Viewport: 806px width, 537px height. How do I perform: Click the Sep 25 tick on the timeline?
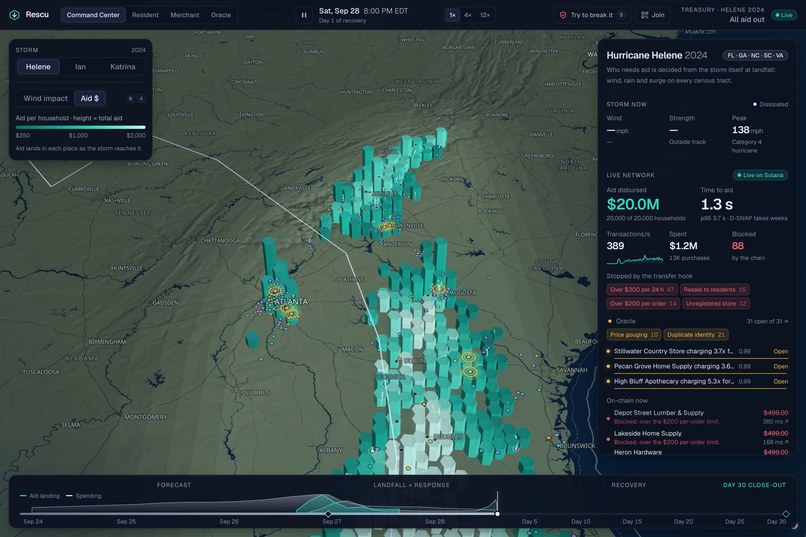click(x=126, y=522)
